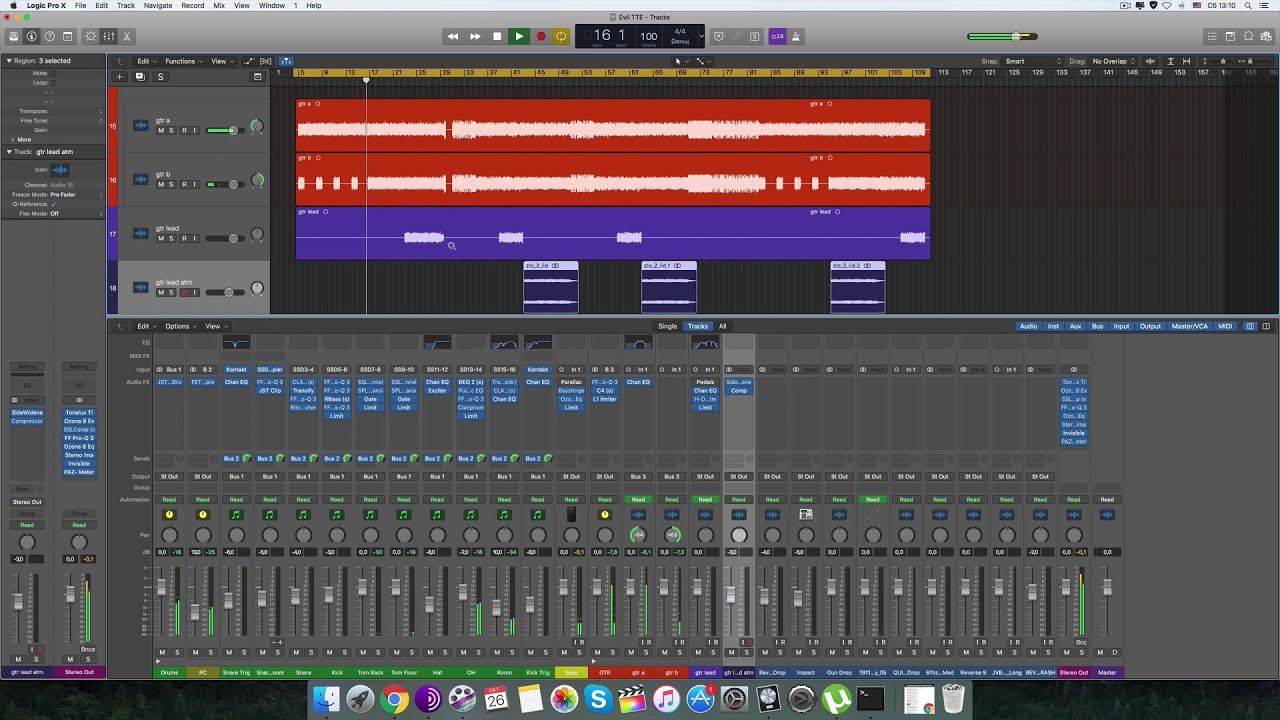Screen dimensions: 1280x720
Task: Mute the gtr lead track
Action: [x=160, y=238]
